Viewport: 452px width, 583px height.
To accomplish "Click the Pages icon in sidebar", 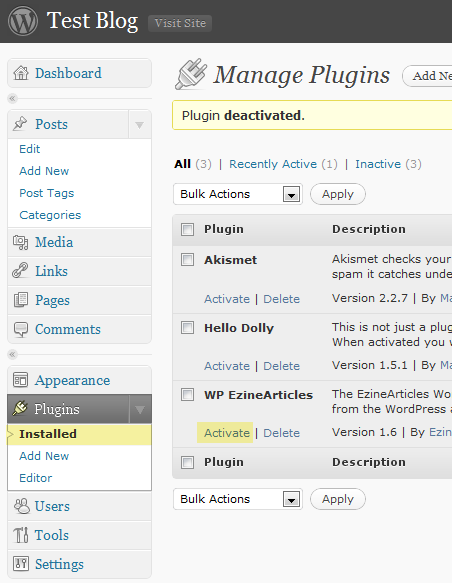I will tap(21, 300).
